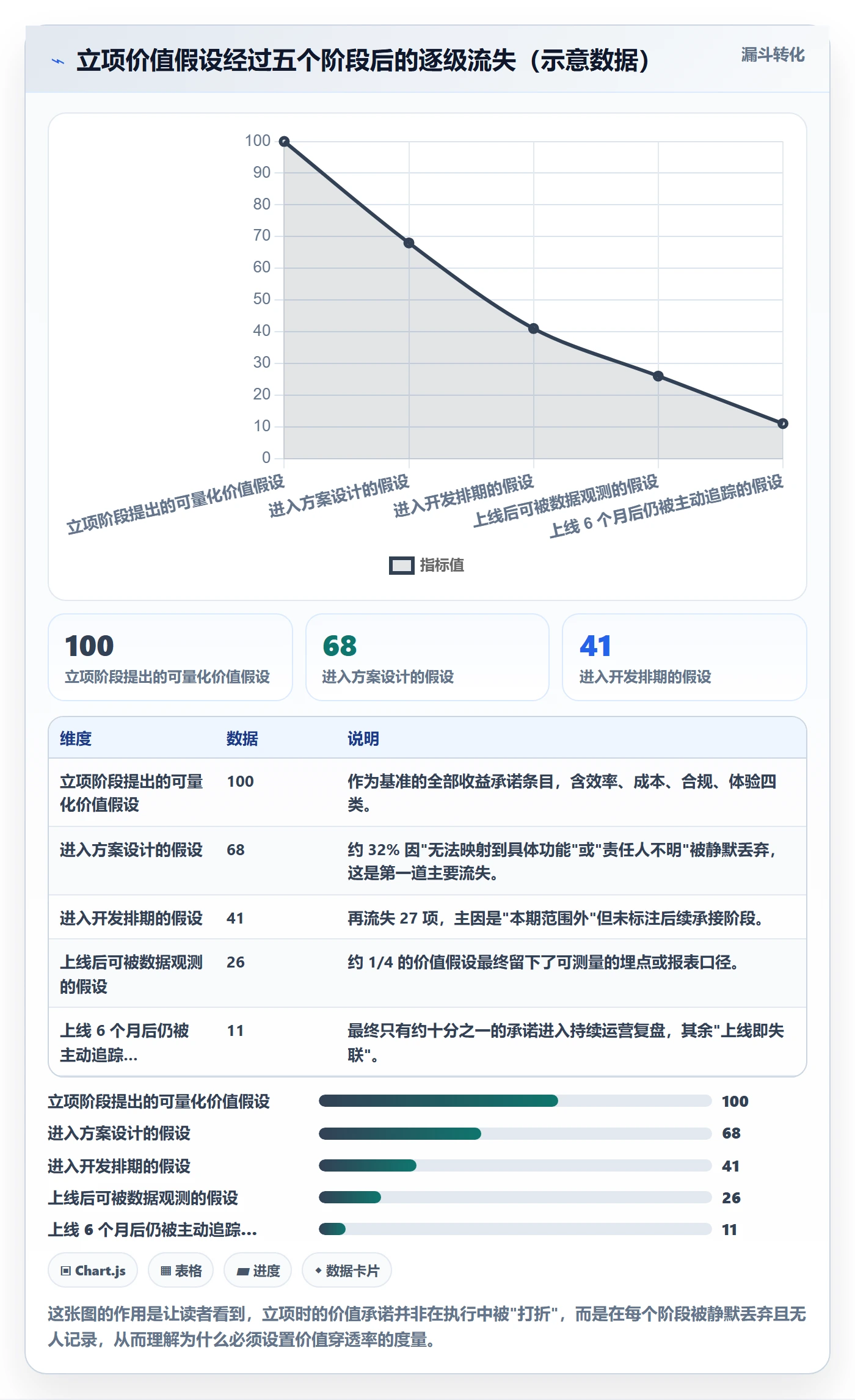
Task: Click progress bar for 上线后可被数据观测的假设
Action: (515, 1197)
